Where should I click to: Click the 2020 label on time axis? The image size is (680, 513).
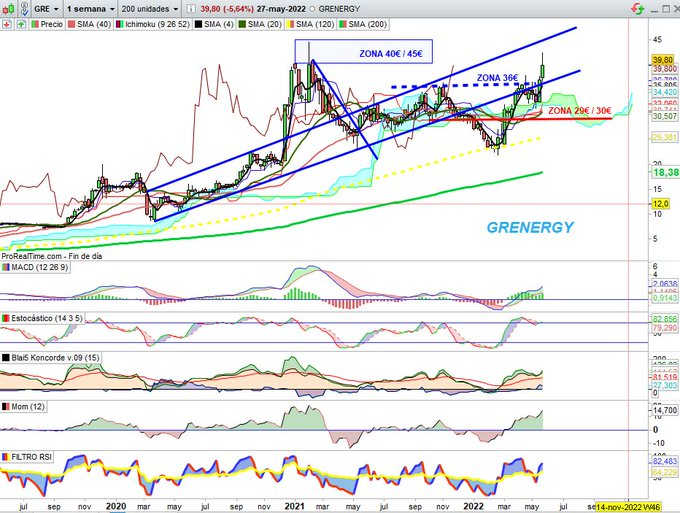pos(116,506)
